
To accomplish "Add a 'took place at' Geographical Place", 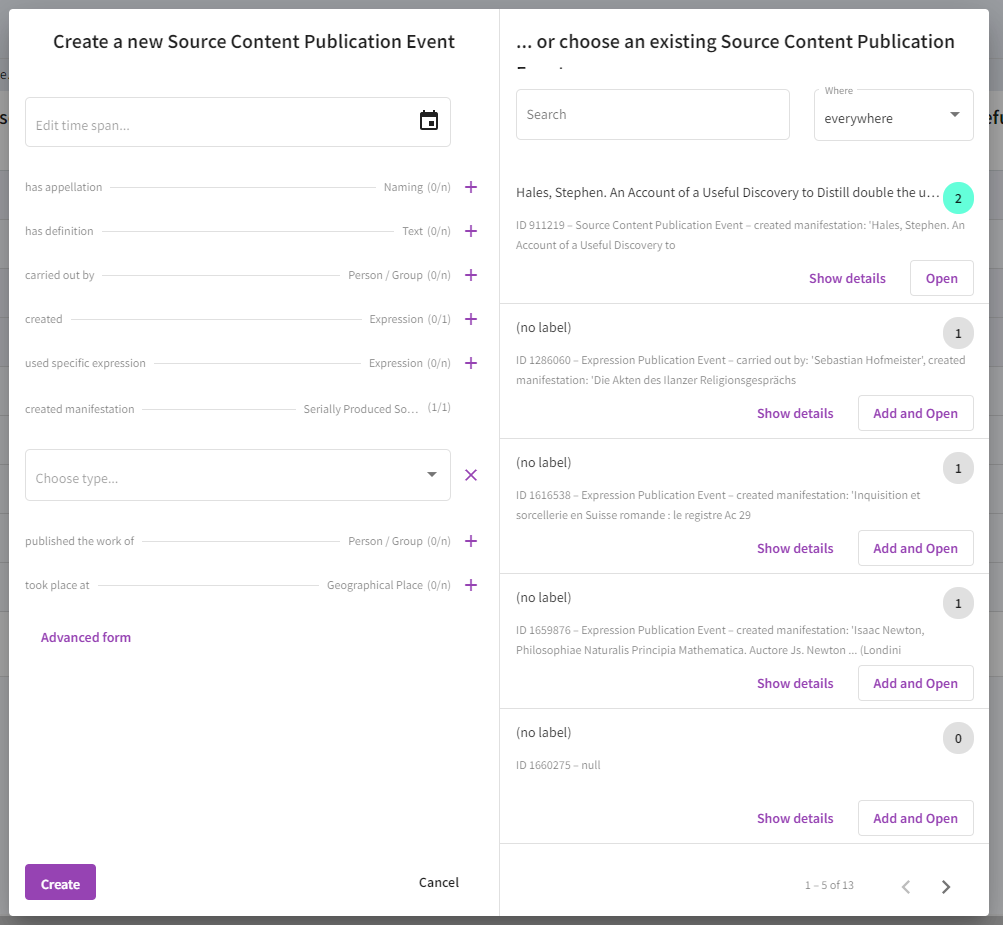I will (471, 585).
